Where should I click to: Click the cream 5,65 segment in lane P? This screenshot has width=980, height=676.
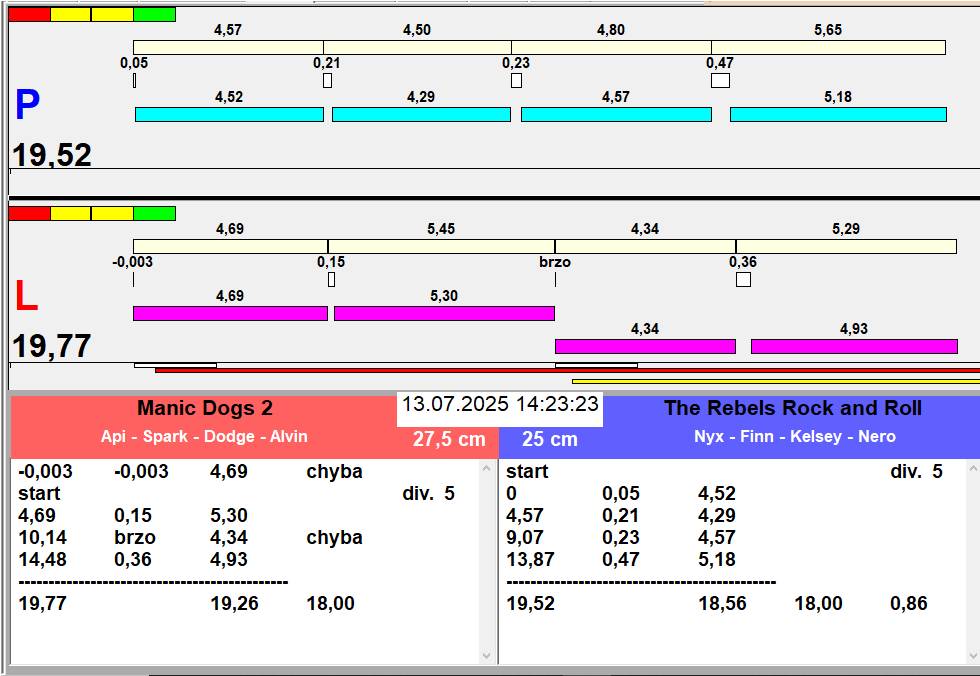click(828, 48)
